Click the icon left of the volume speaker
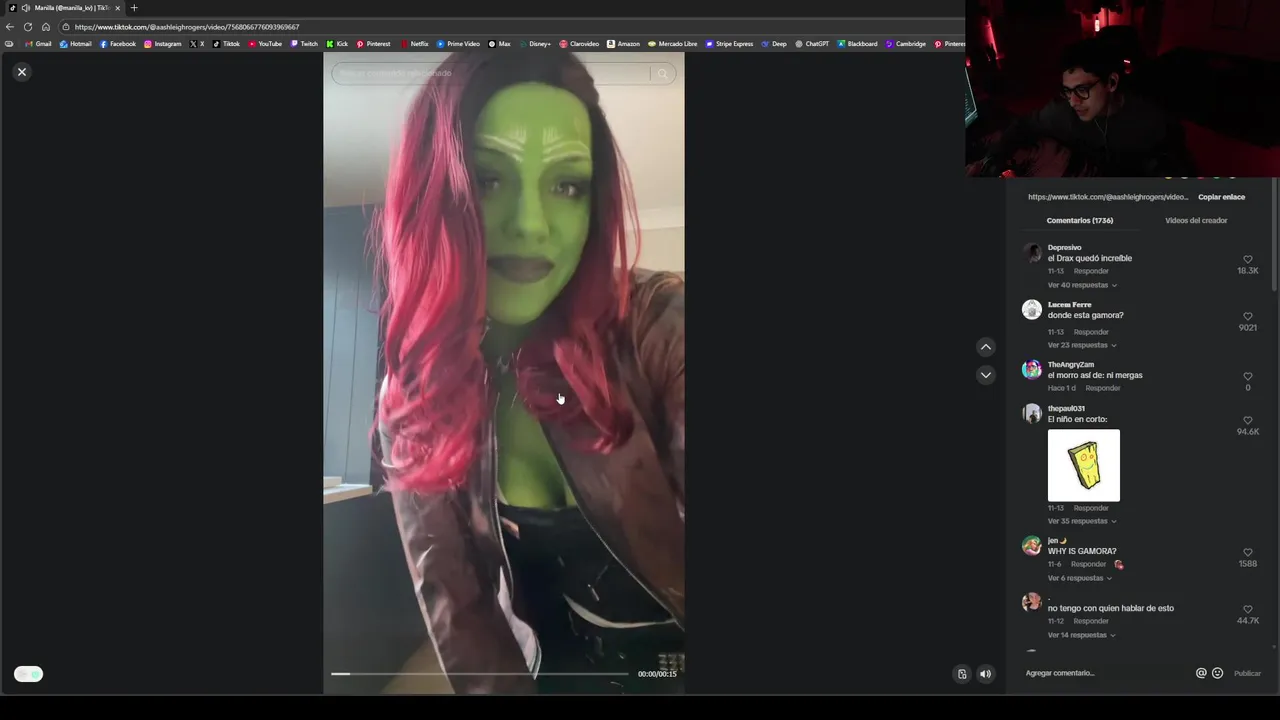Screen dimensions: 1280x720 click(962, 674)
